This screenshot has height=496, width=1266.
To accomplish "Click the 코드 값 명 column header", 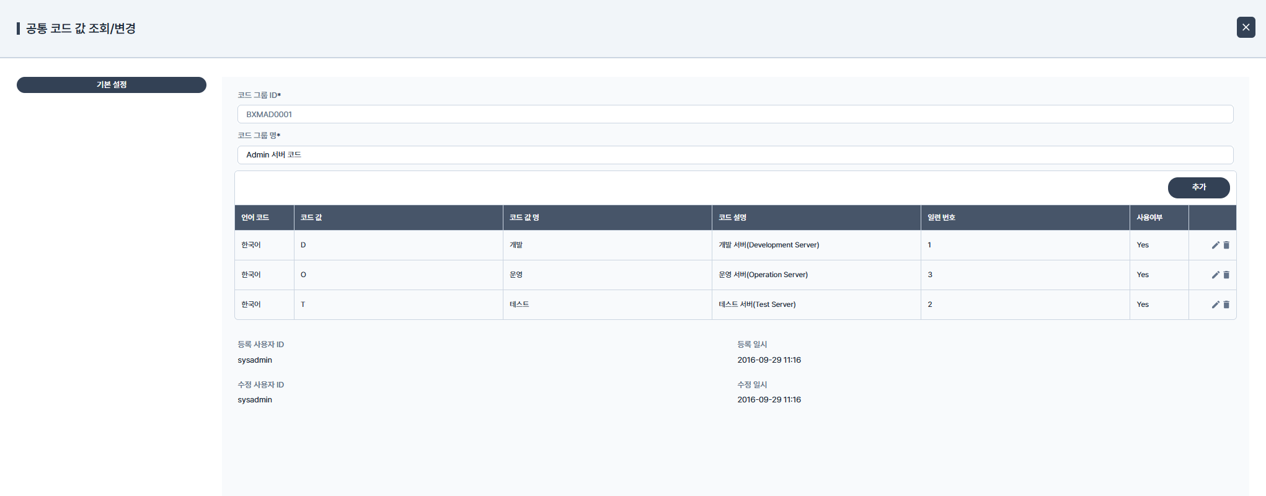I will coord(607,217).
